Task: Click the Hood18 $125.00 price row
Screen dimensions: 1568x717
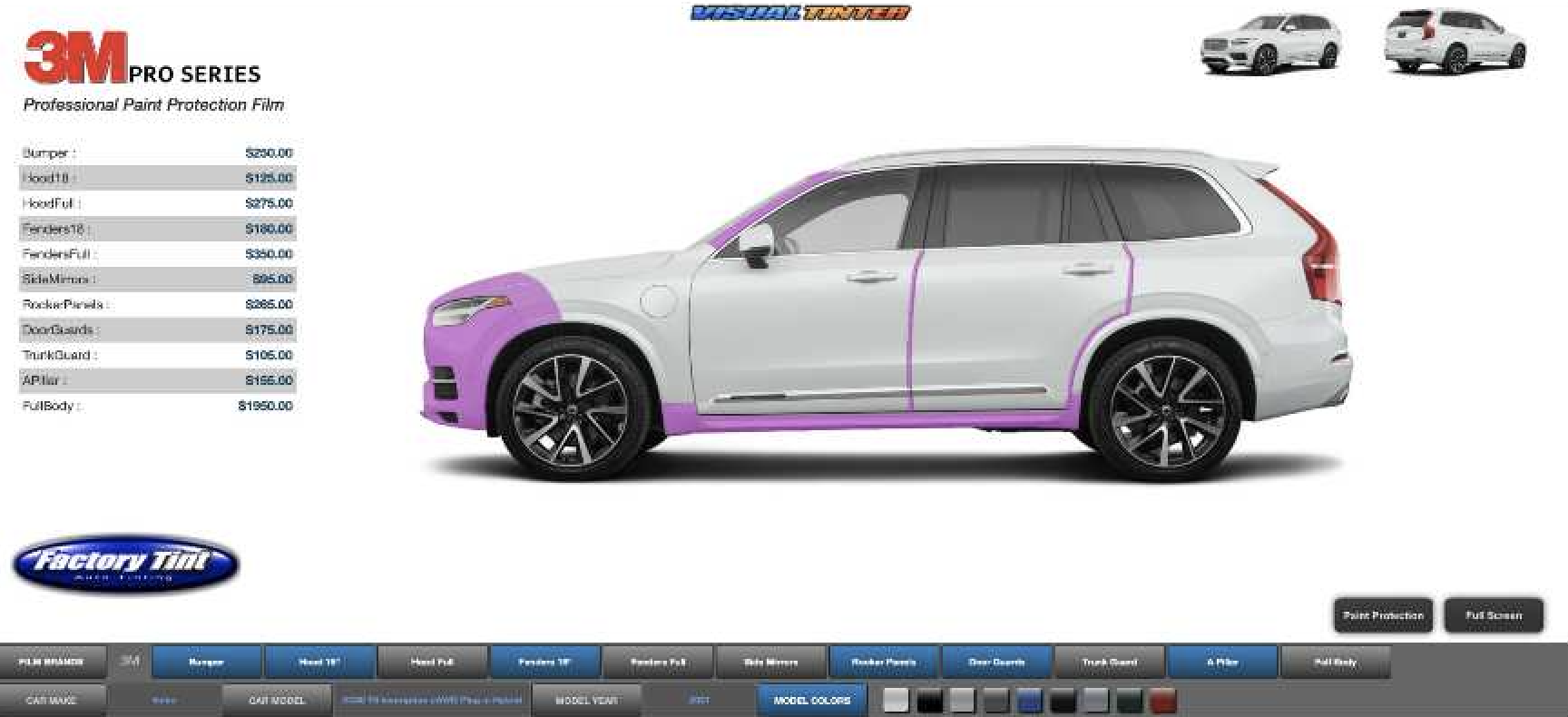Action: coord(157,178)
